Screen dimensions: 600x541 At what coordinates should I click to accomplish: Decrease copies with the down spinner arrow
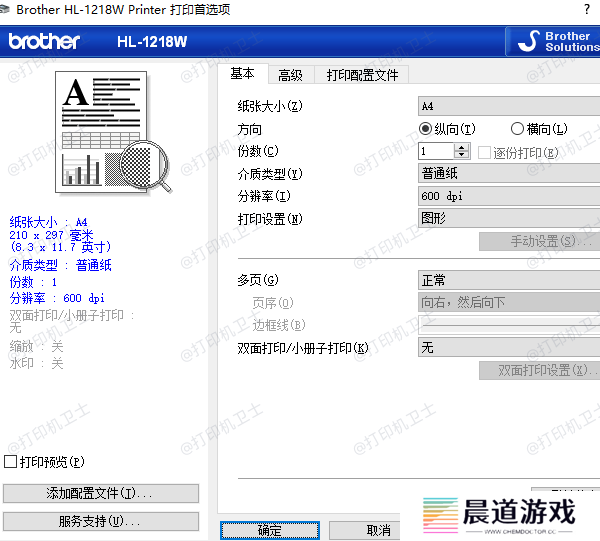point(462,155)
